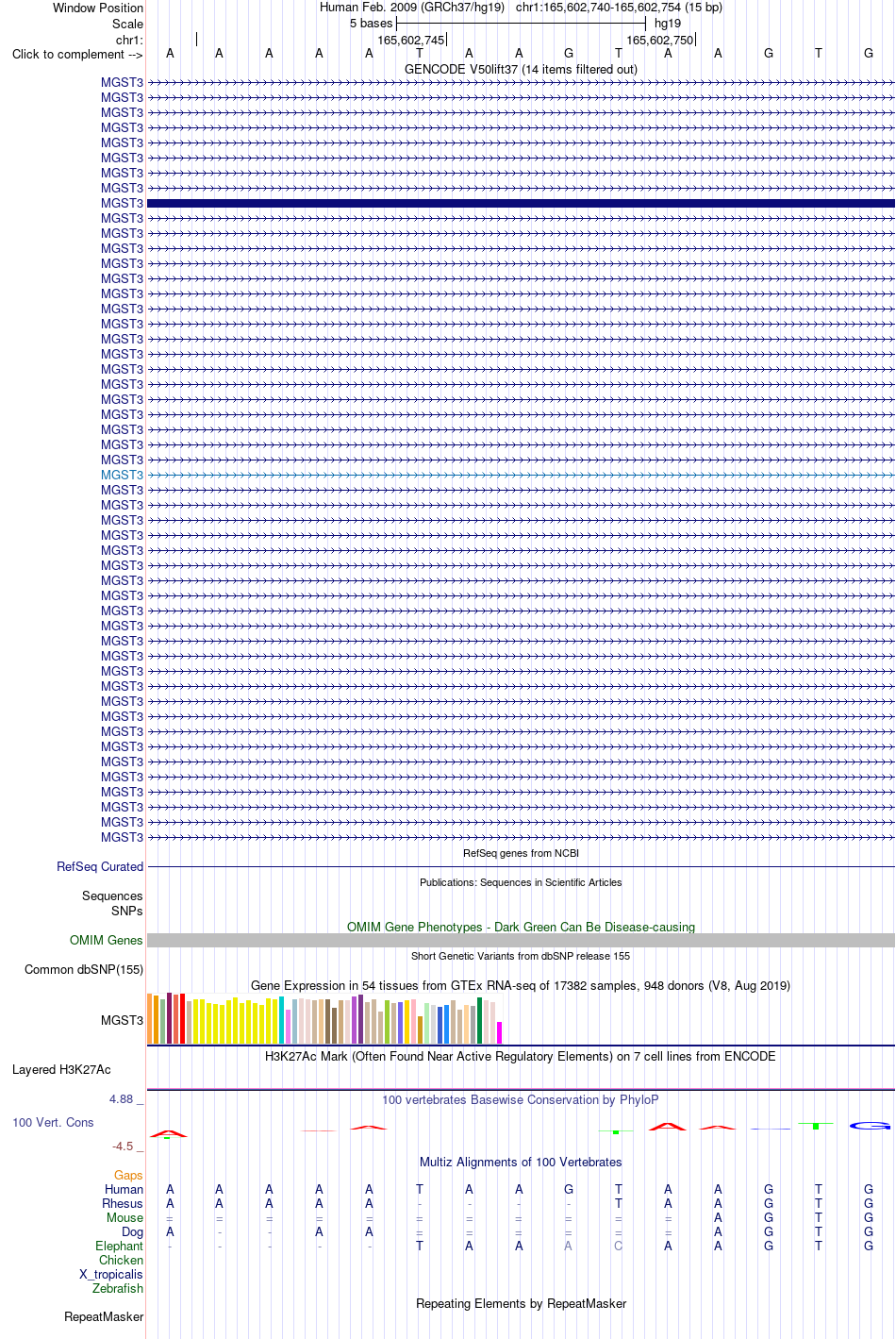Click the OMIM Gene Phenotypes green title
Viewport: 896px width, 1339px height.
tap(521, 927)
